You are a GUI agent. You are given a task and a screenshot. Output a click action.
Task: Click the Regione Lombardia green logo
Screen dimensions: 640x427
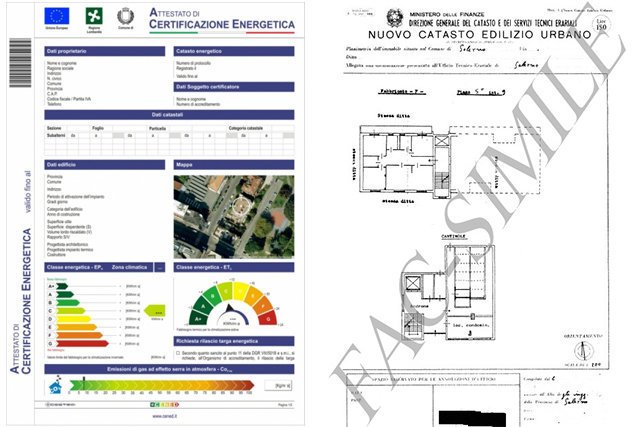[94, 16]
